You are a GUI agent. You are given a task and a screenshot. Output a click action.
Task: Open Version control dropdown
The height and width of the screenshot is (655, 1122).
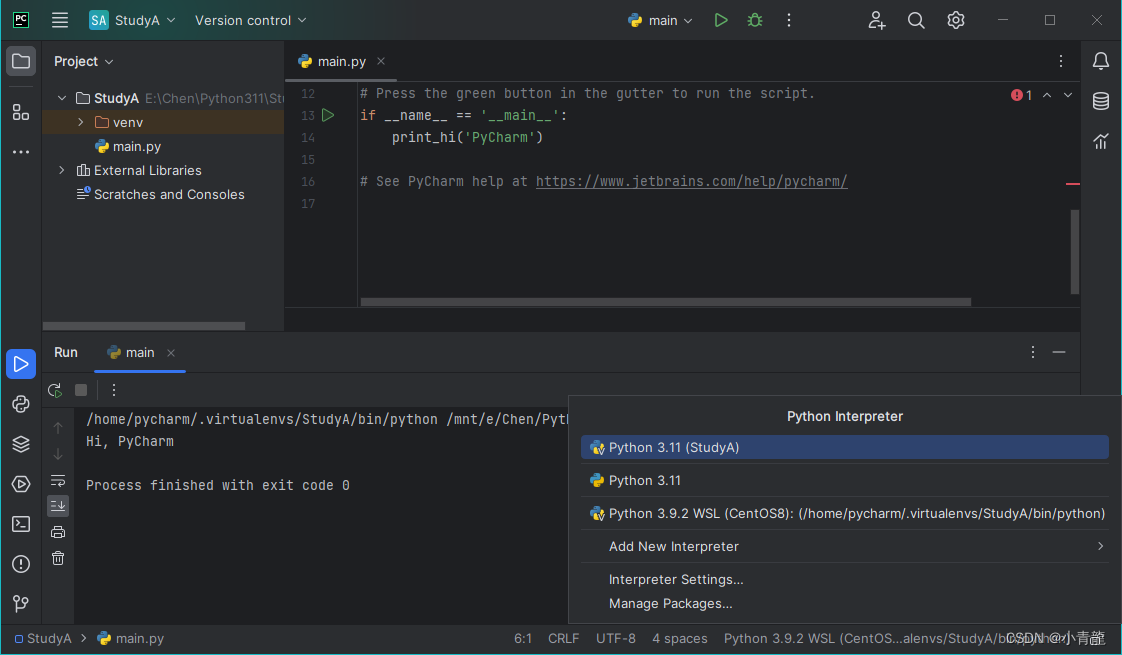tap(250, 20)
